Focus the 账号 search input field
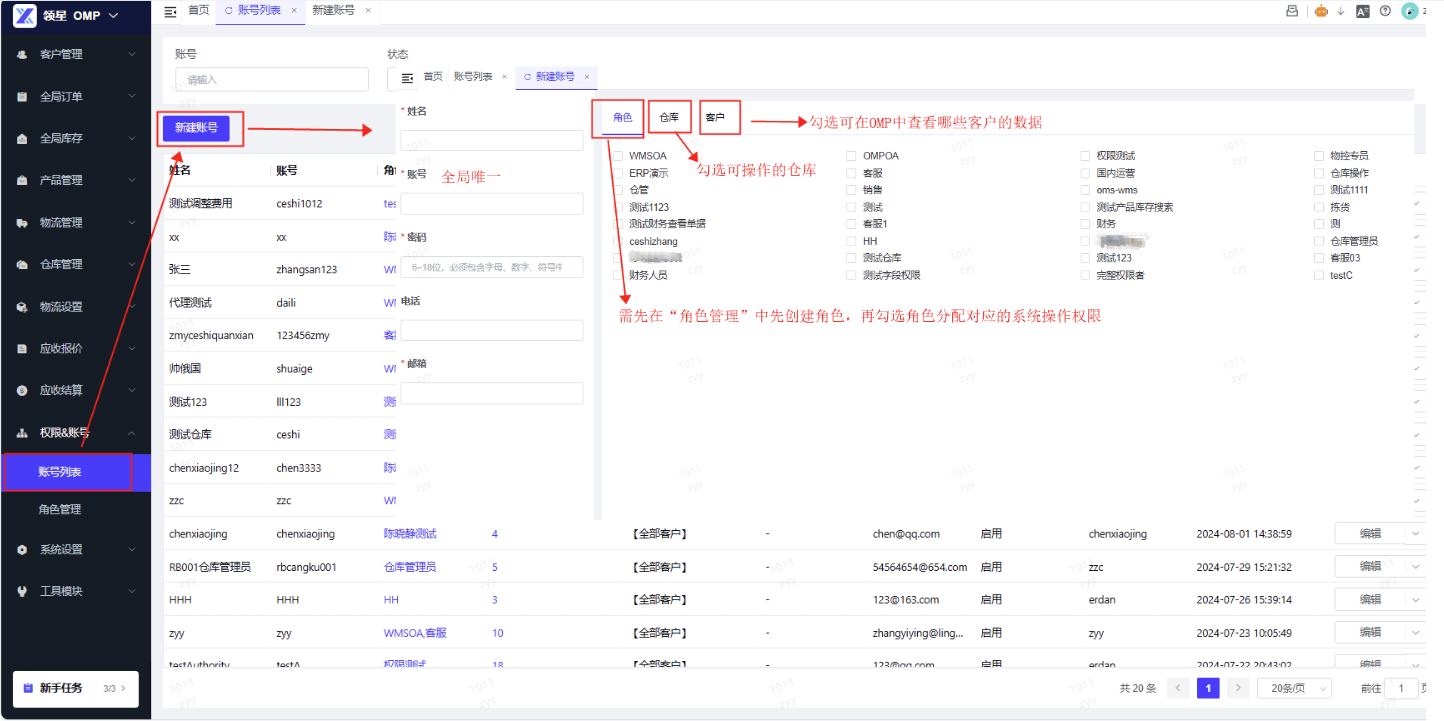The width and height of the screenshot is (1444, 721). [x=272, y=79]
